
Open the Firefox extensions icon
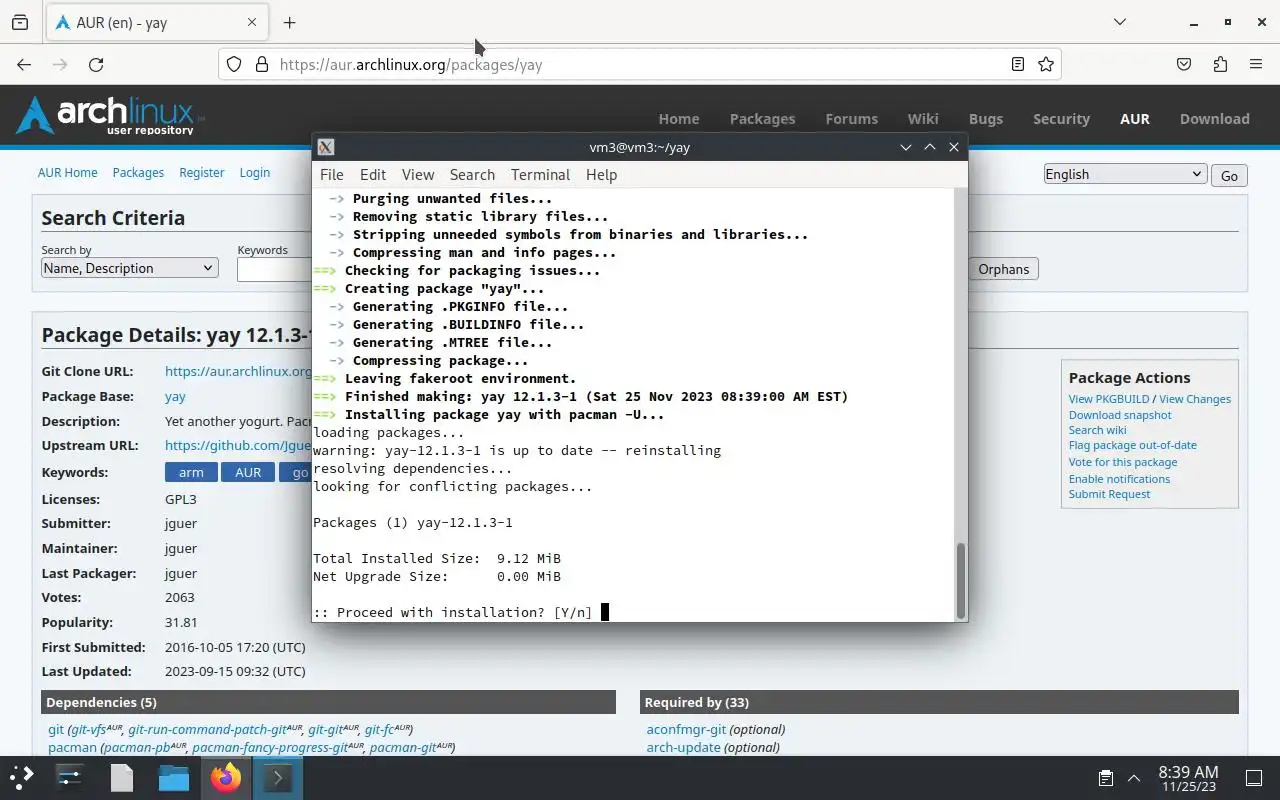coord(1220,64)
